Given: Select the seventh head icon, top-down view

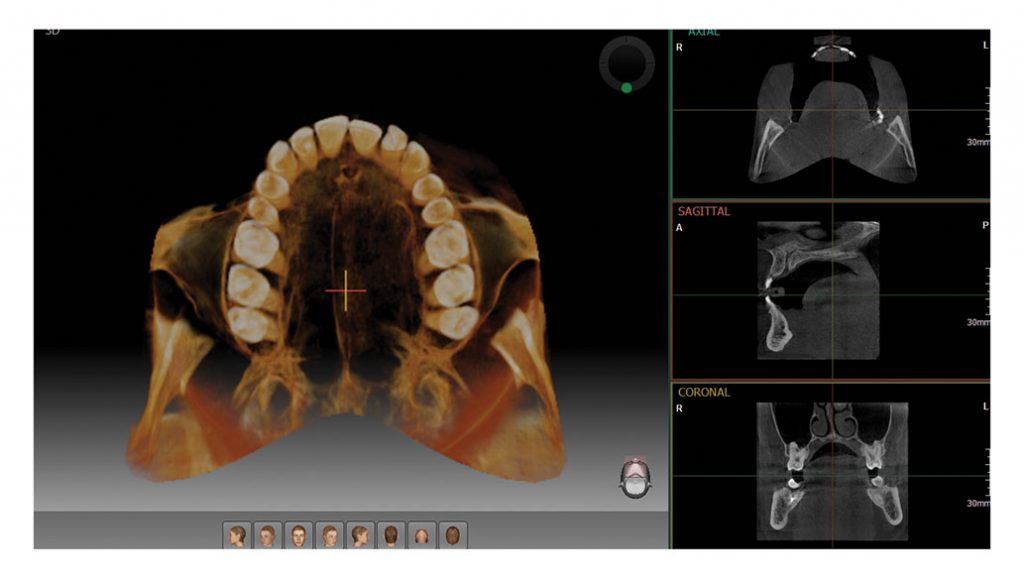Looking at the screenshot, I should click(x=422, y=536).
